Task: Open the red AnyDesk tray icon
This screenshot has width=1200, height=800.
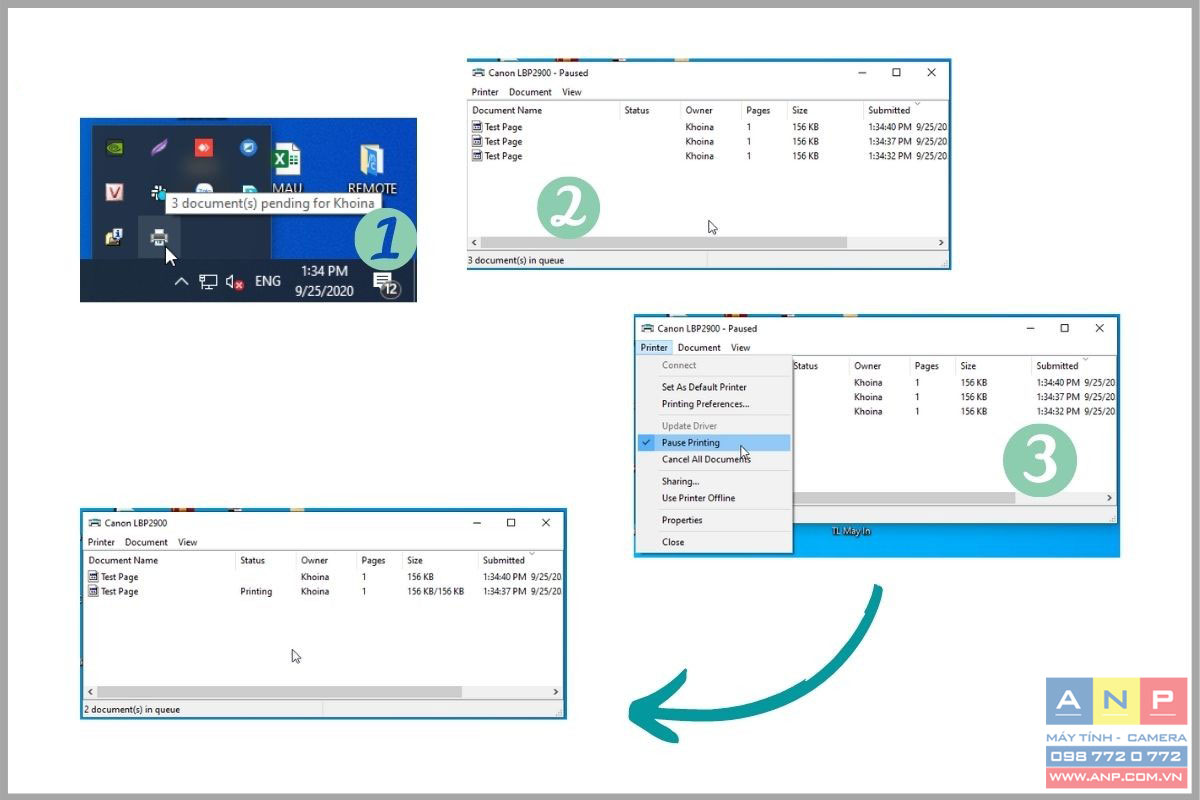Action: (x=204, y=147)
